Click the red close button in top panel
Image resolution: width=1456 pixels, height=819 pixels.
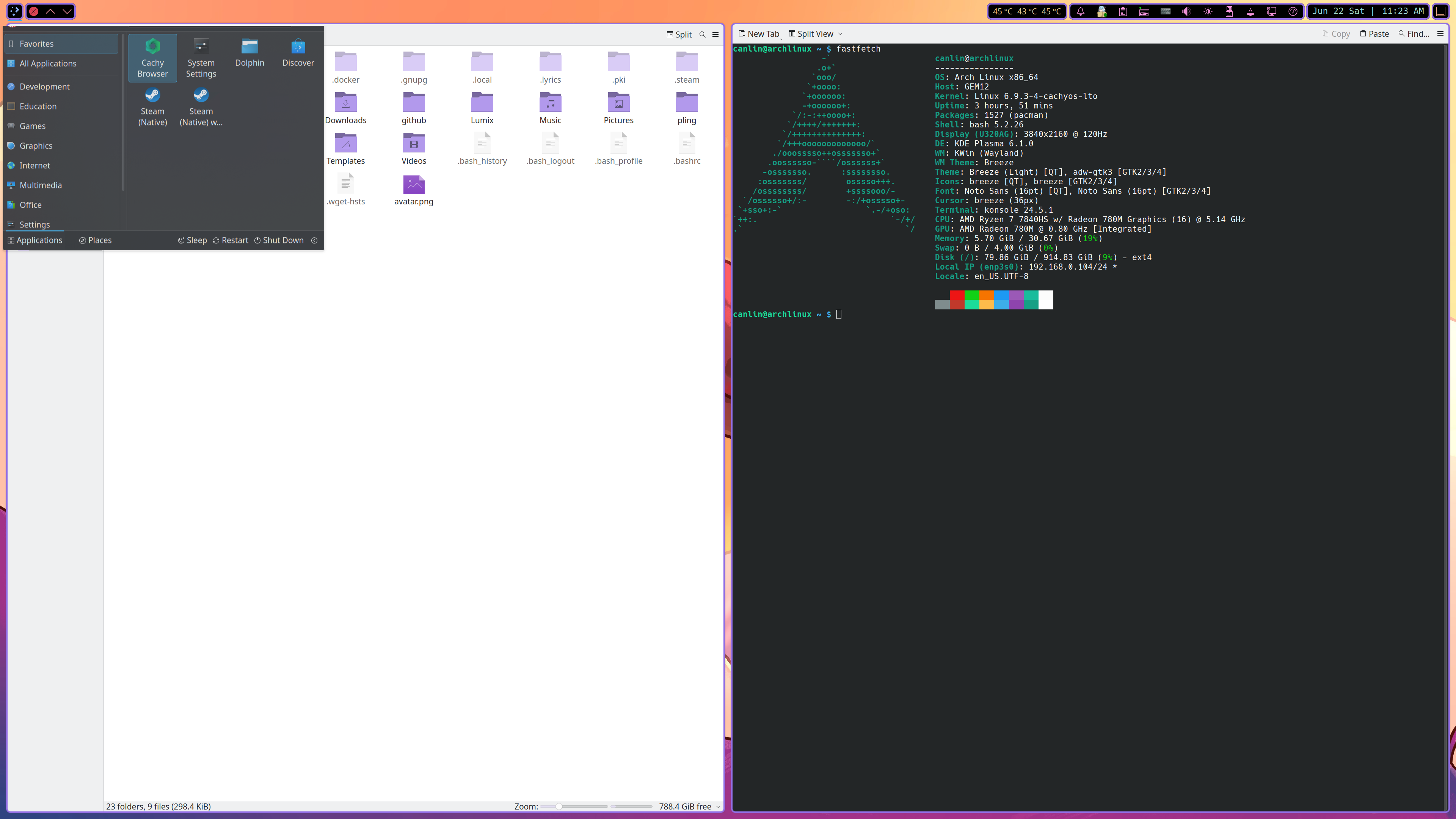coord(34,11)
